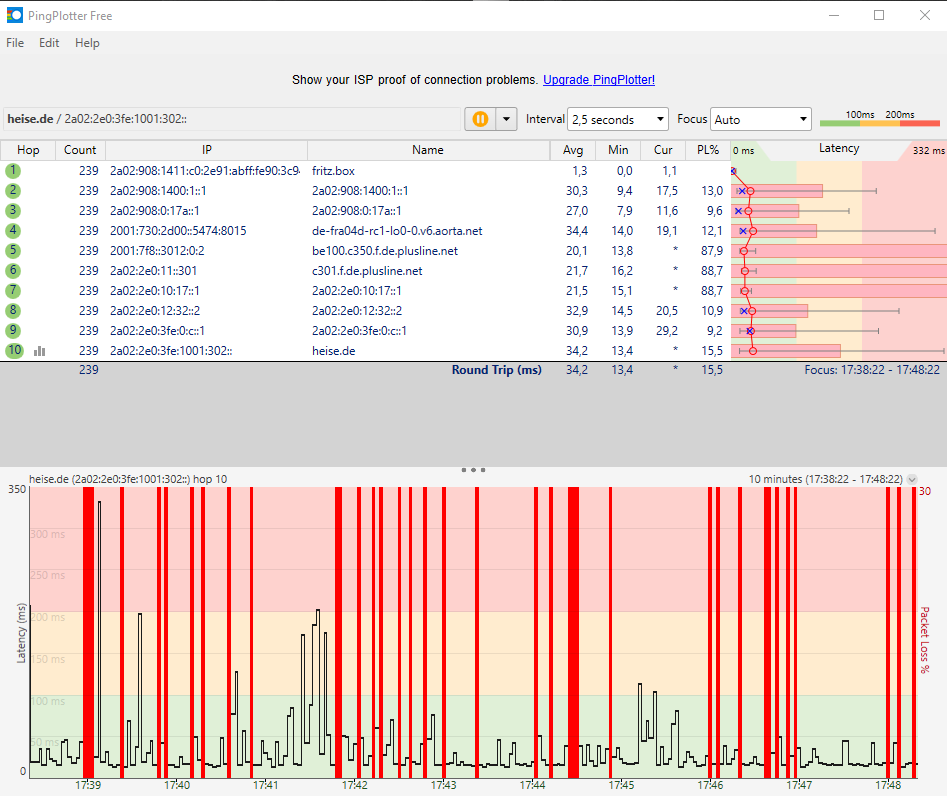The height and width of the screenshot is (796, 947).
Task: Click the Avg column header
Action: coord(573,150)
